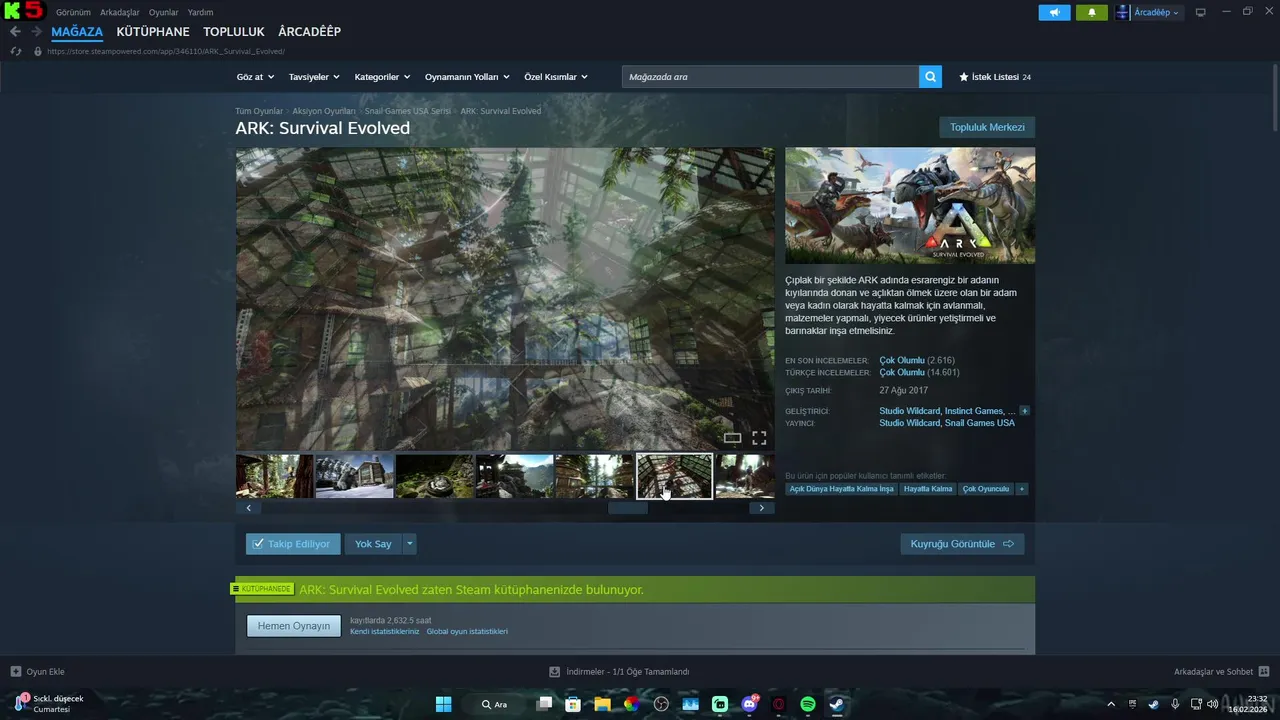Click the plus icon next to developers
Viewport: 1280px width, 720px height.
pos(1024,411)
